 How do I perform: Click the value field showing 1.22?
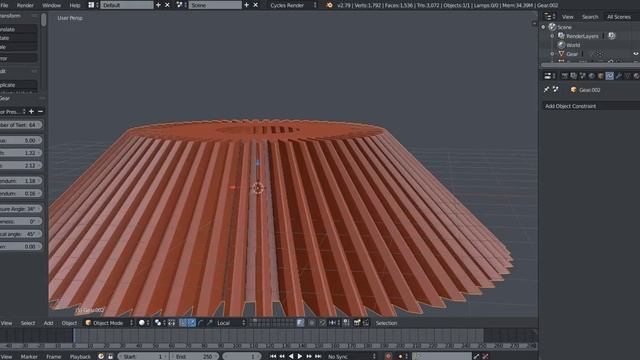(20, 153)
